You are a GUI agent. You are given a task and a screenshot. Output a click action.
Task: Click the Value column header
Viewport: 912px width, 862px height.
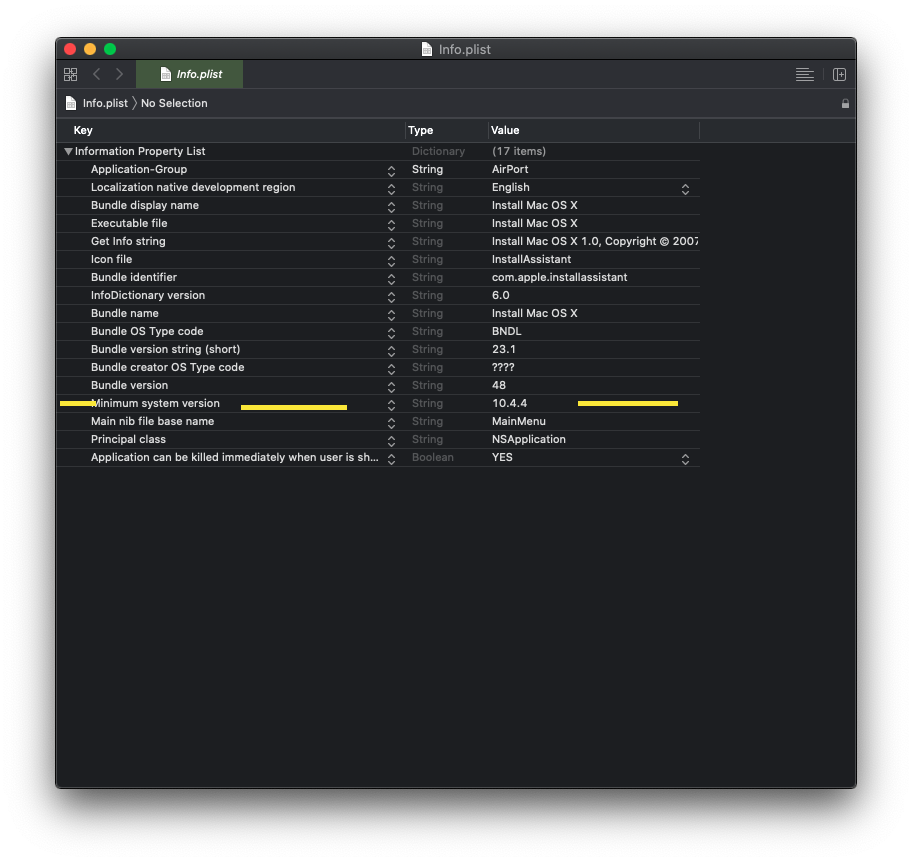tap(505, 130)
